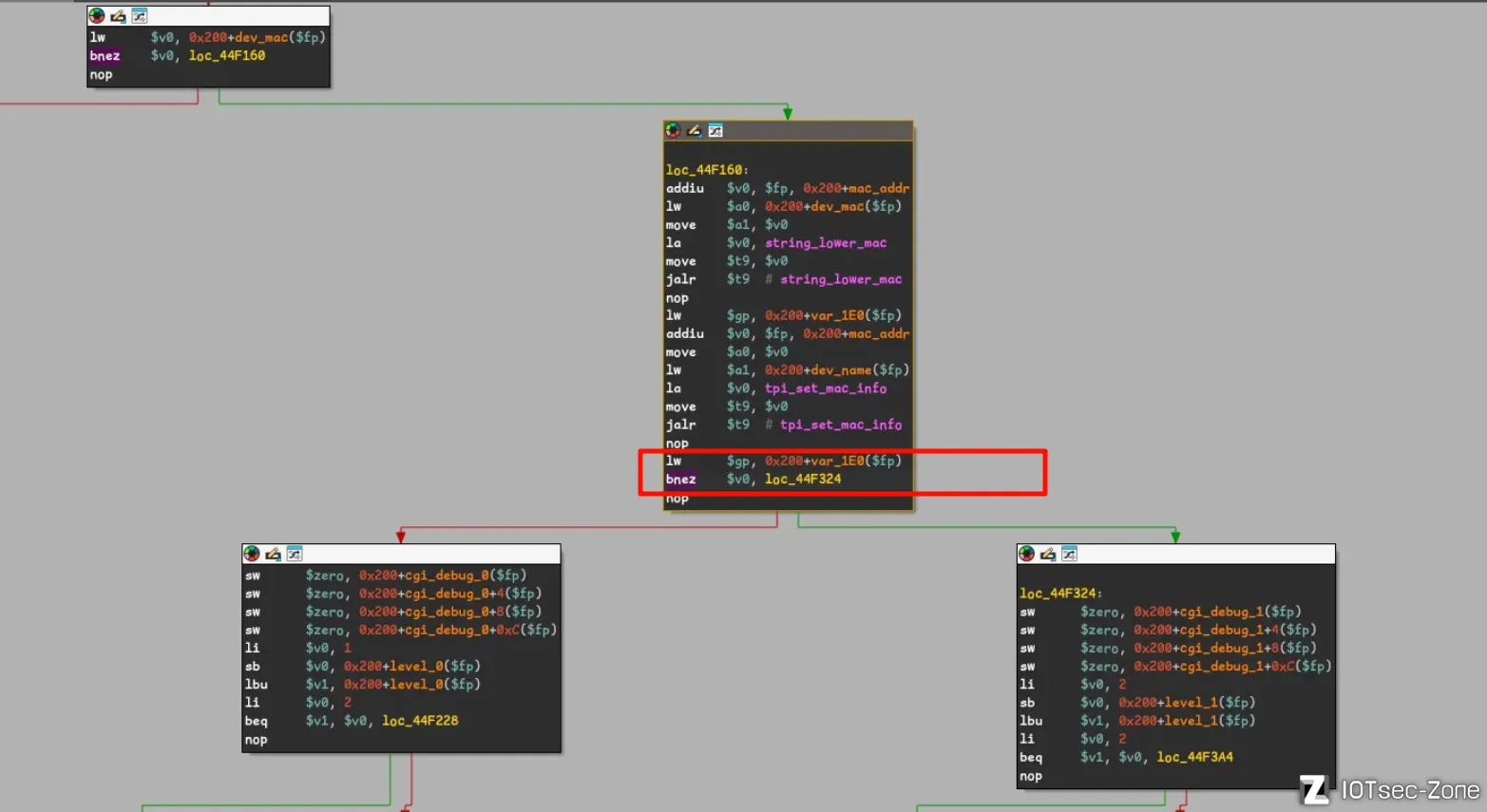Select 'lw $a1, 0x200+dev_name($fp)' line
1487x812 pixels.
point(788,369)
